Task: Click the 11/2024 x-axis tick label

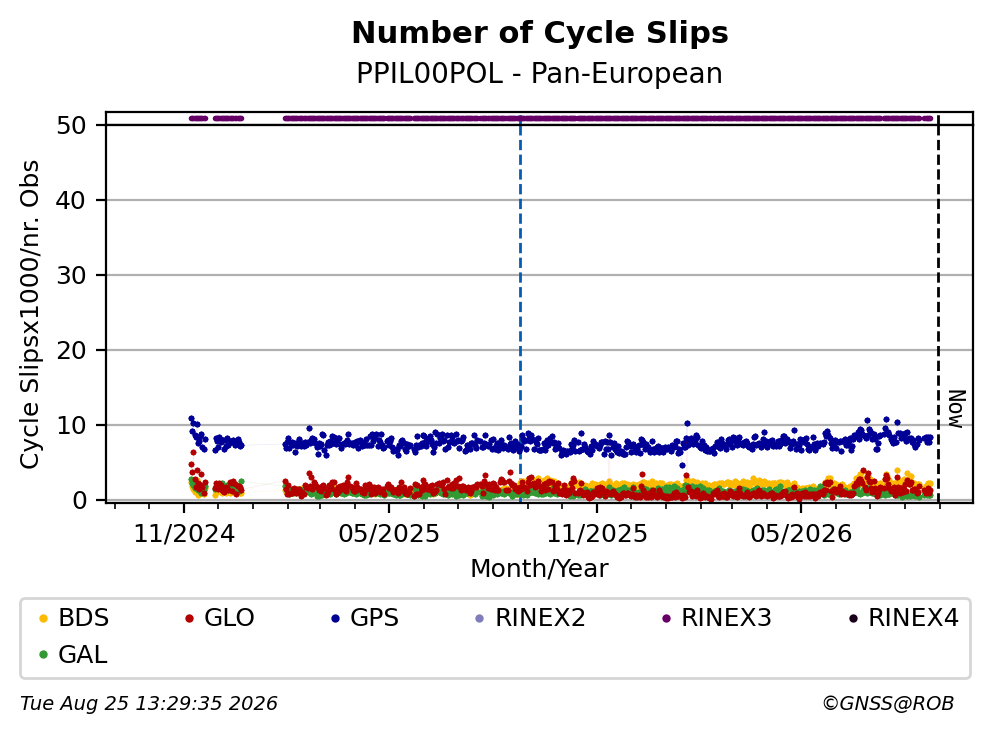Action: point(184,534)
